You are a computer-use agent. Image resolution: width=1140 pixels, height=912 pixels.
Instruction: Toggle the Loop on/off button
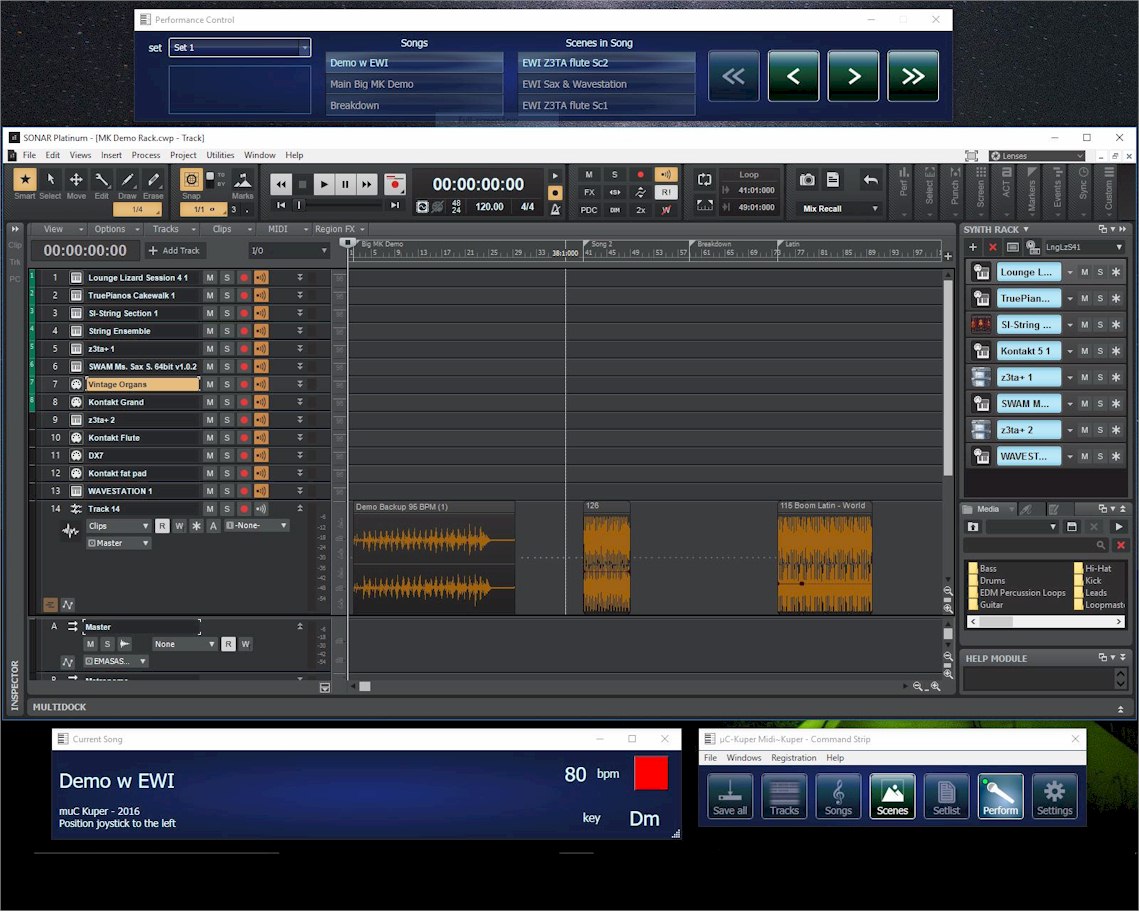[704, 180]
